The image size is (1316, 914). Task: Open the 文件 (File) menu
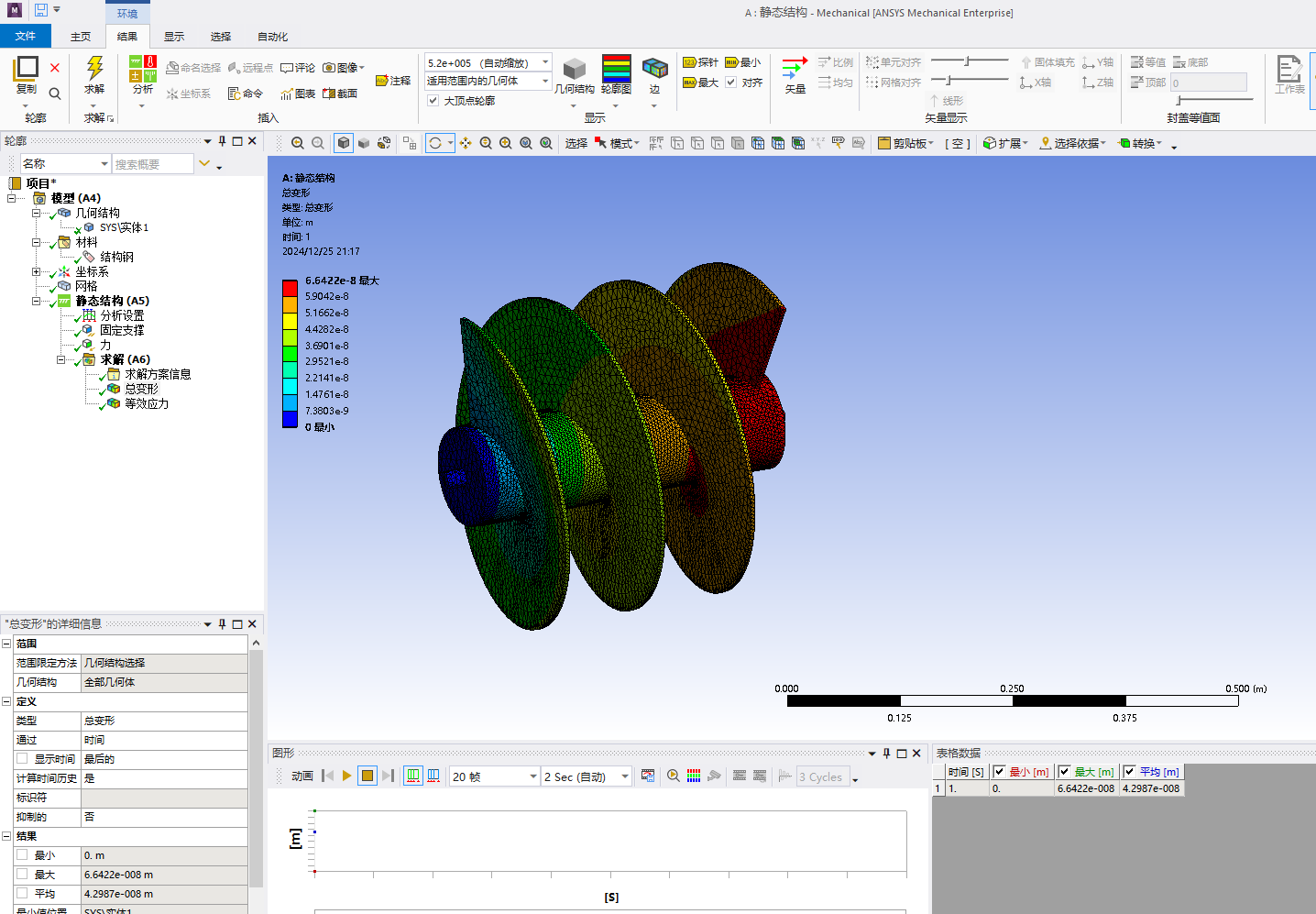click(26, 36)
